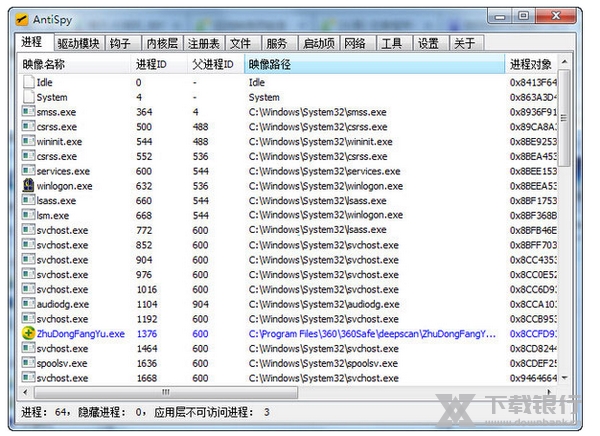Open the 设置 tab

point(430,43)
